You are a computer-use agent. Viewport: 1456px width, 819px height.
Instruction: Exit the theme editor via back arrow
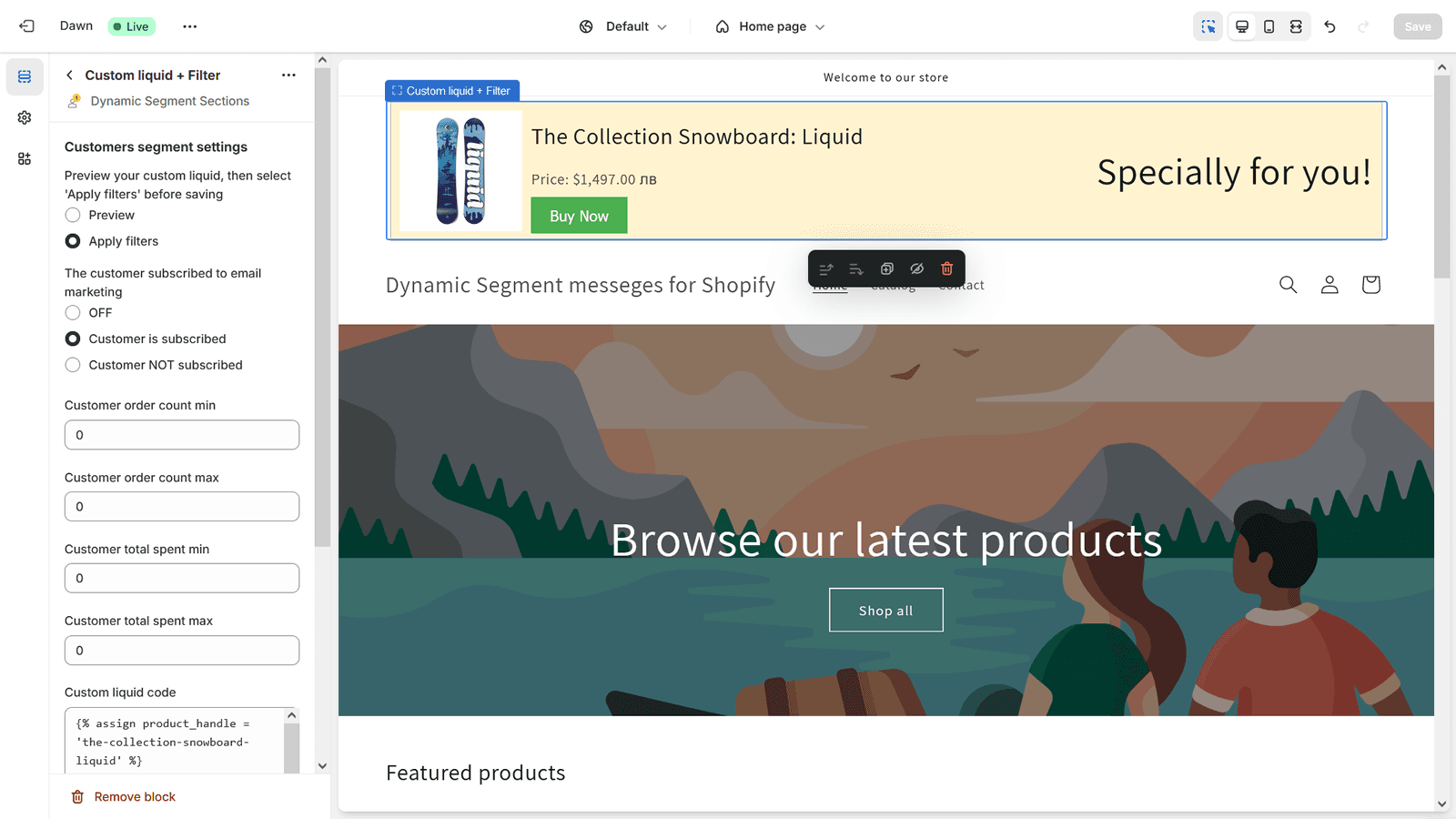click(26, 26)
